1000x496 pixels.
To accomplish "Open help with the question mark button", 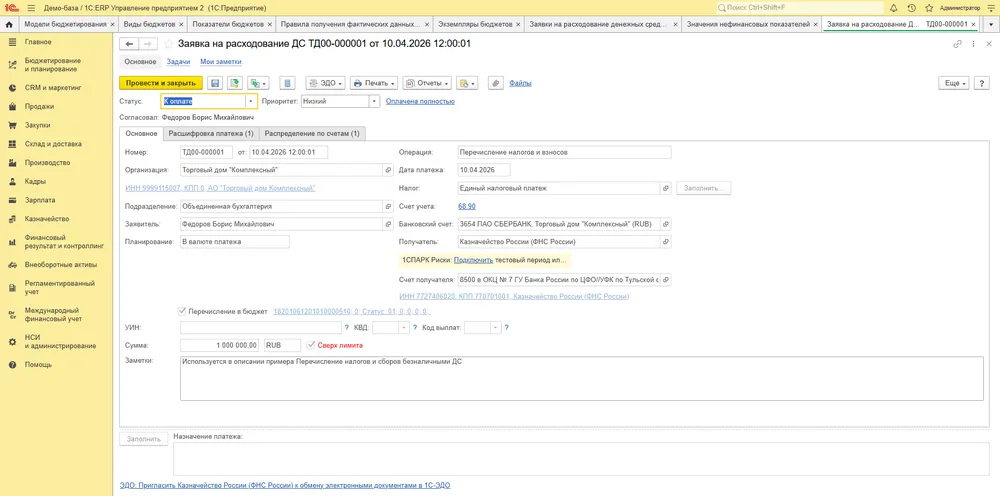I will 982,83.
